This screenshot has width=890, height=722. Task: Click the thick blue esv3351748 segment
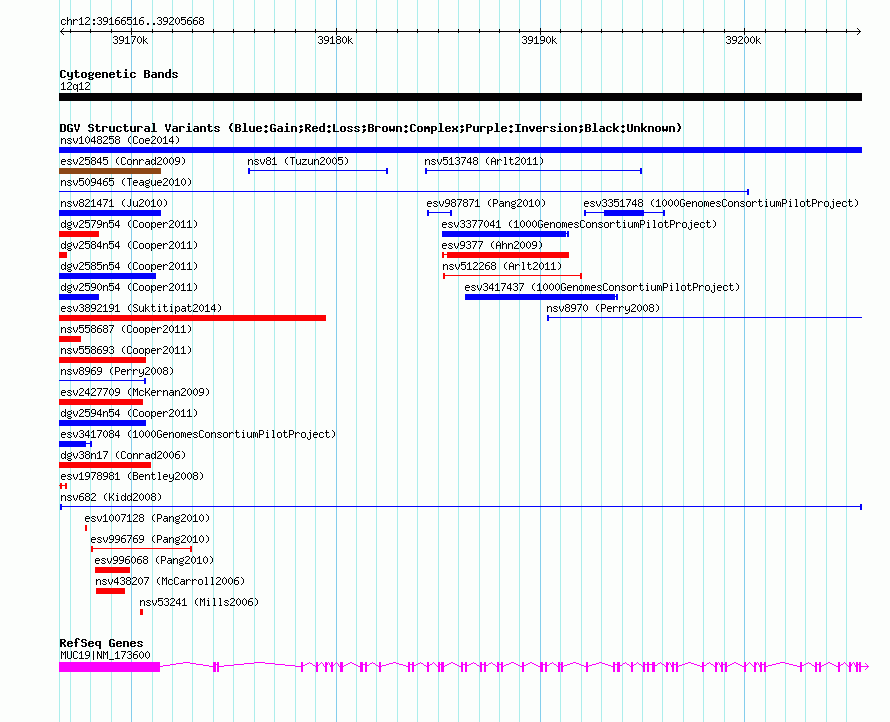click(624, 213)
